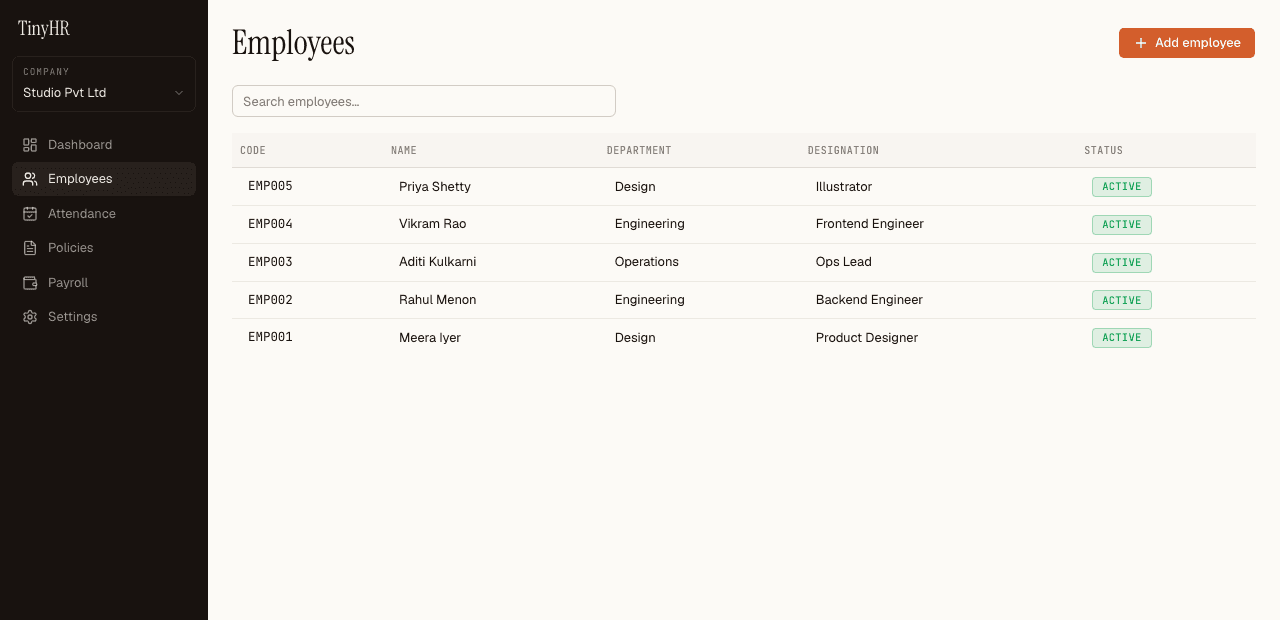The width and height of the screenshot is (1280, 620).
Task: Click the Active badge for Meera Iyer
Action: click(1122, 338)
